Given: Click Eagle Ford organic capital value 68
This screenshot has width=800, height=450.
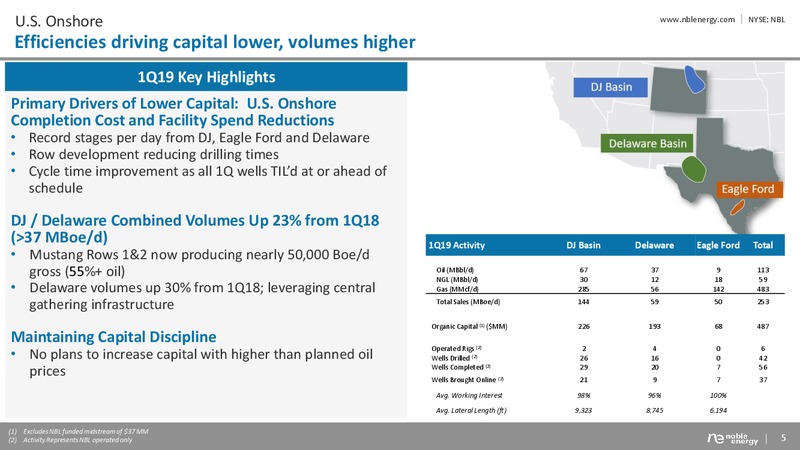Looking at the screenshot, I should 718,327.
